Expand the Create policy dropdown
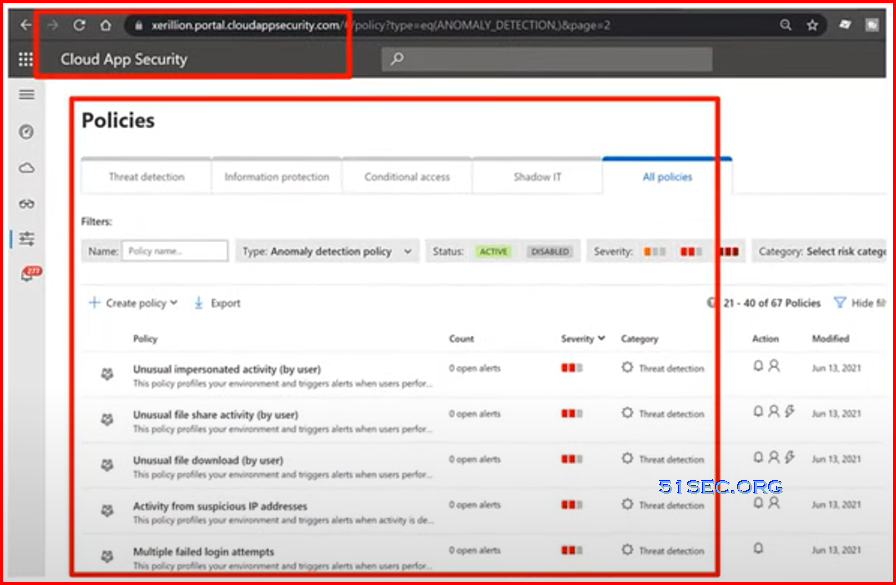Image resolution: width=896 pixels, height=585 pixels. 133,303
